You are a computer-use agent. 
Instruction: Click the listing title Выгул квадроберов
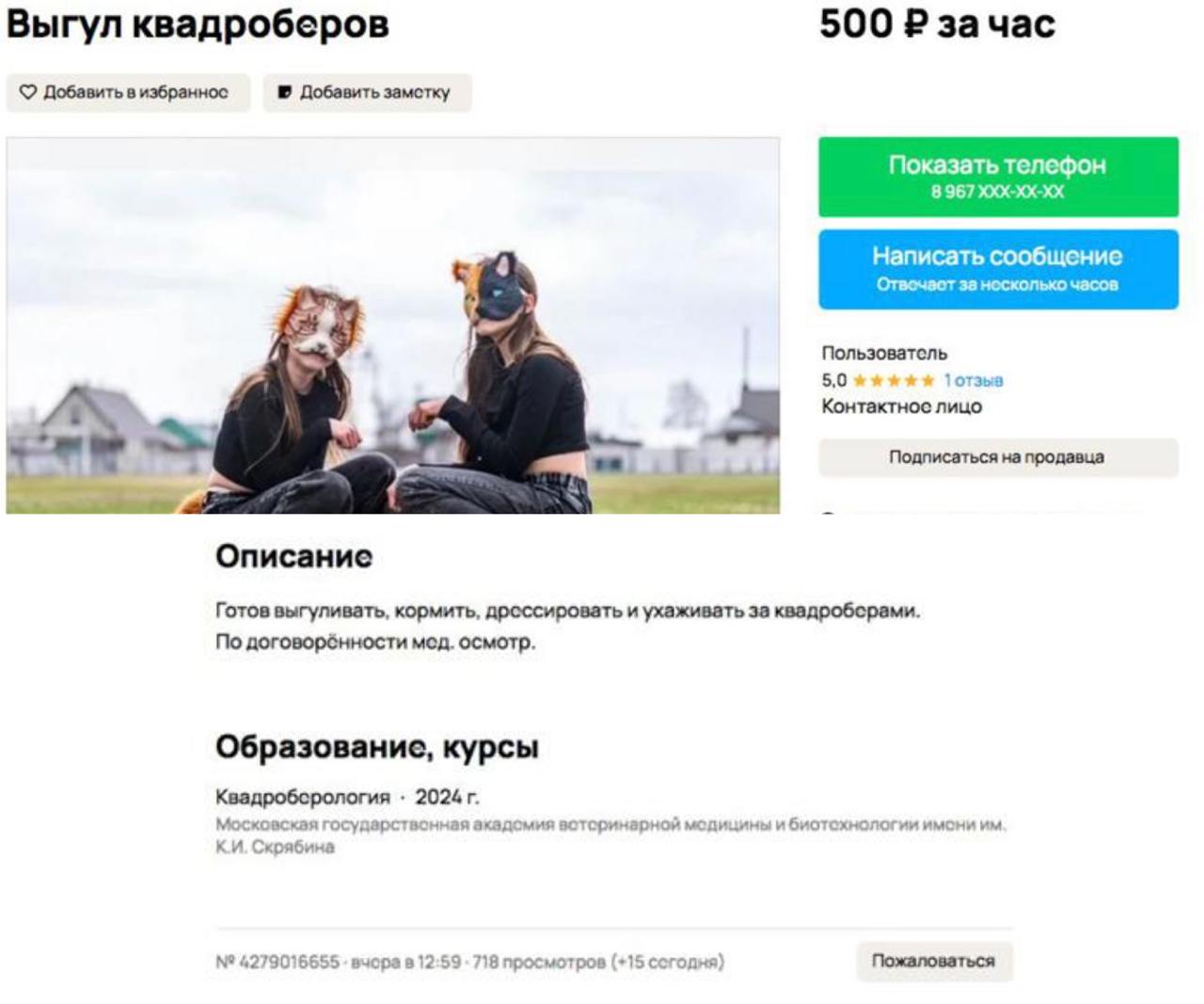click(198, 24)
